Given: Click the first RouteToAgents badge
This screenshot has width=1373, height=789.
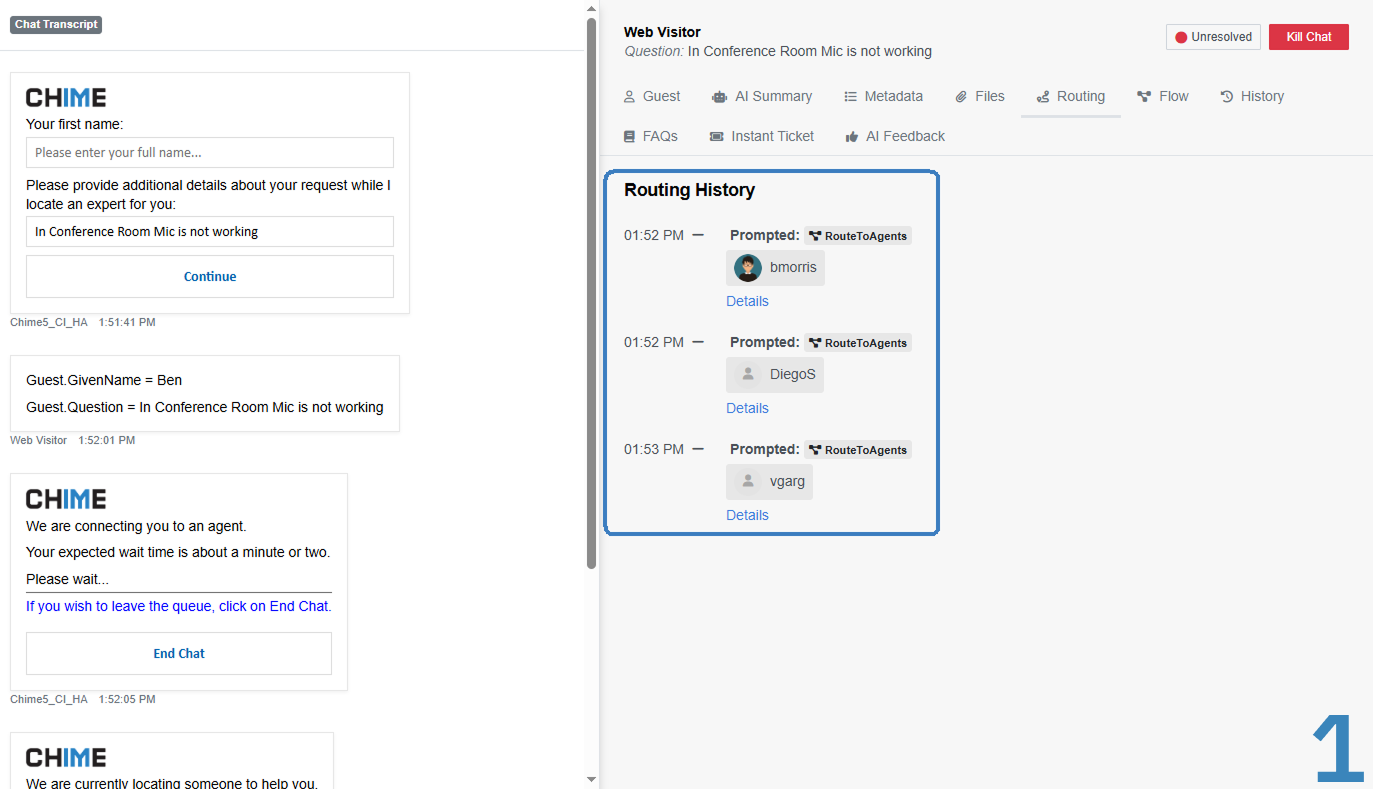Looking at the screenshot, I should (858, 236).
